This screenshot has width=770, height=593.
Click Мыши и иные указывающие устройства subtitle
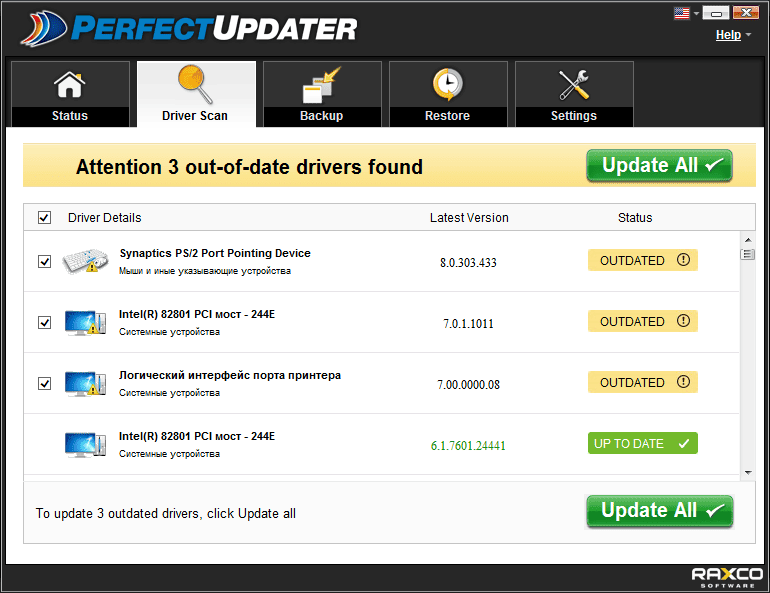(205, 271)
